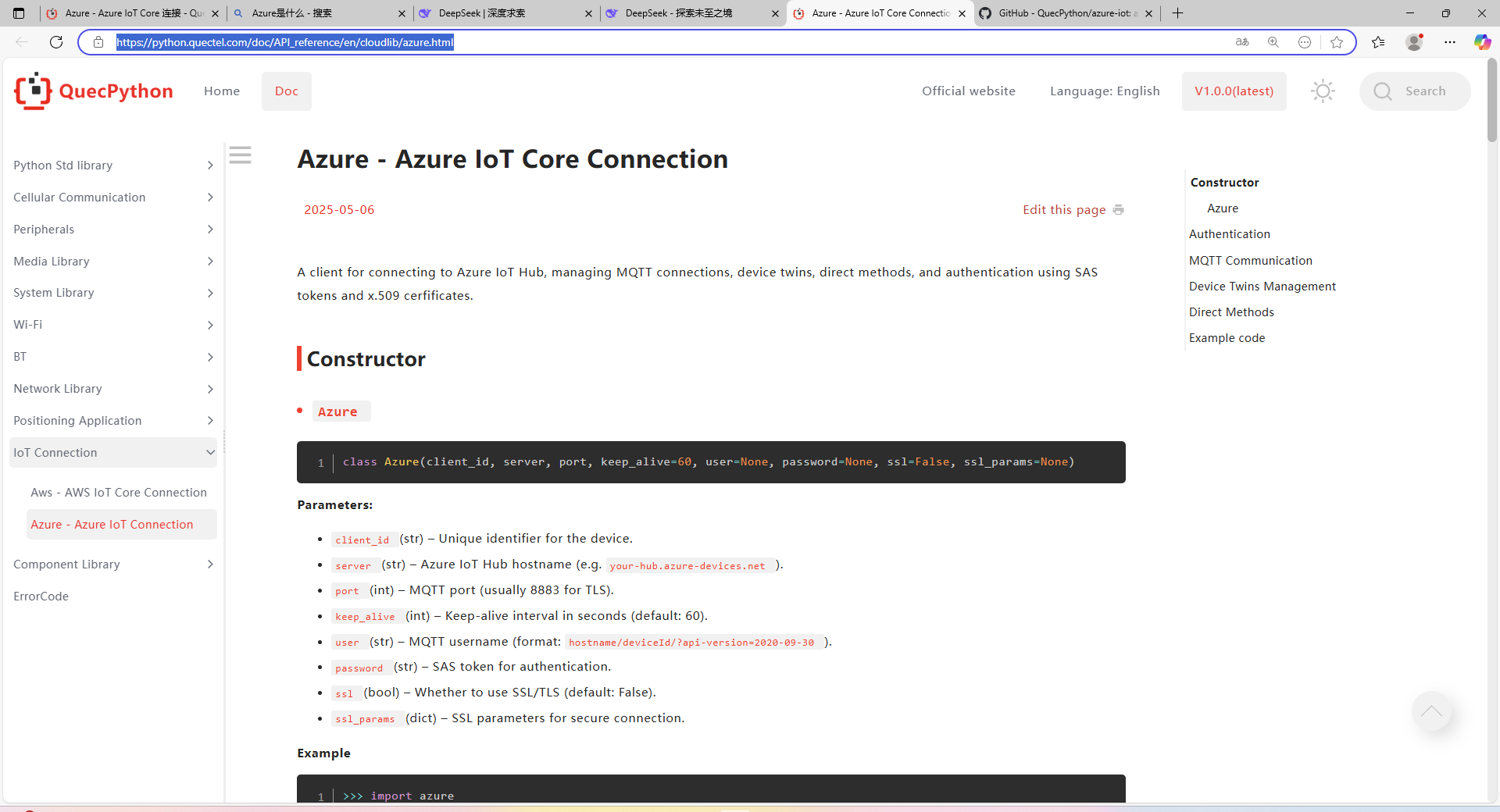This screenshot has width=1500, height=812.
Task: Click the Search input field
Action: click(x=1424, y=91)
